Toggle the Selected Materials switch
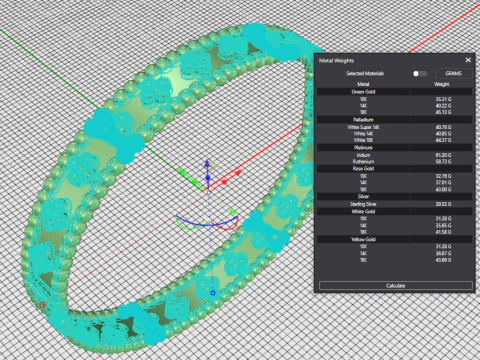480x360 pixels. pos(420,73)
